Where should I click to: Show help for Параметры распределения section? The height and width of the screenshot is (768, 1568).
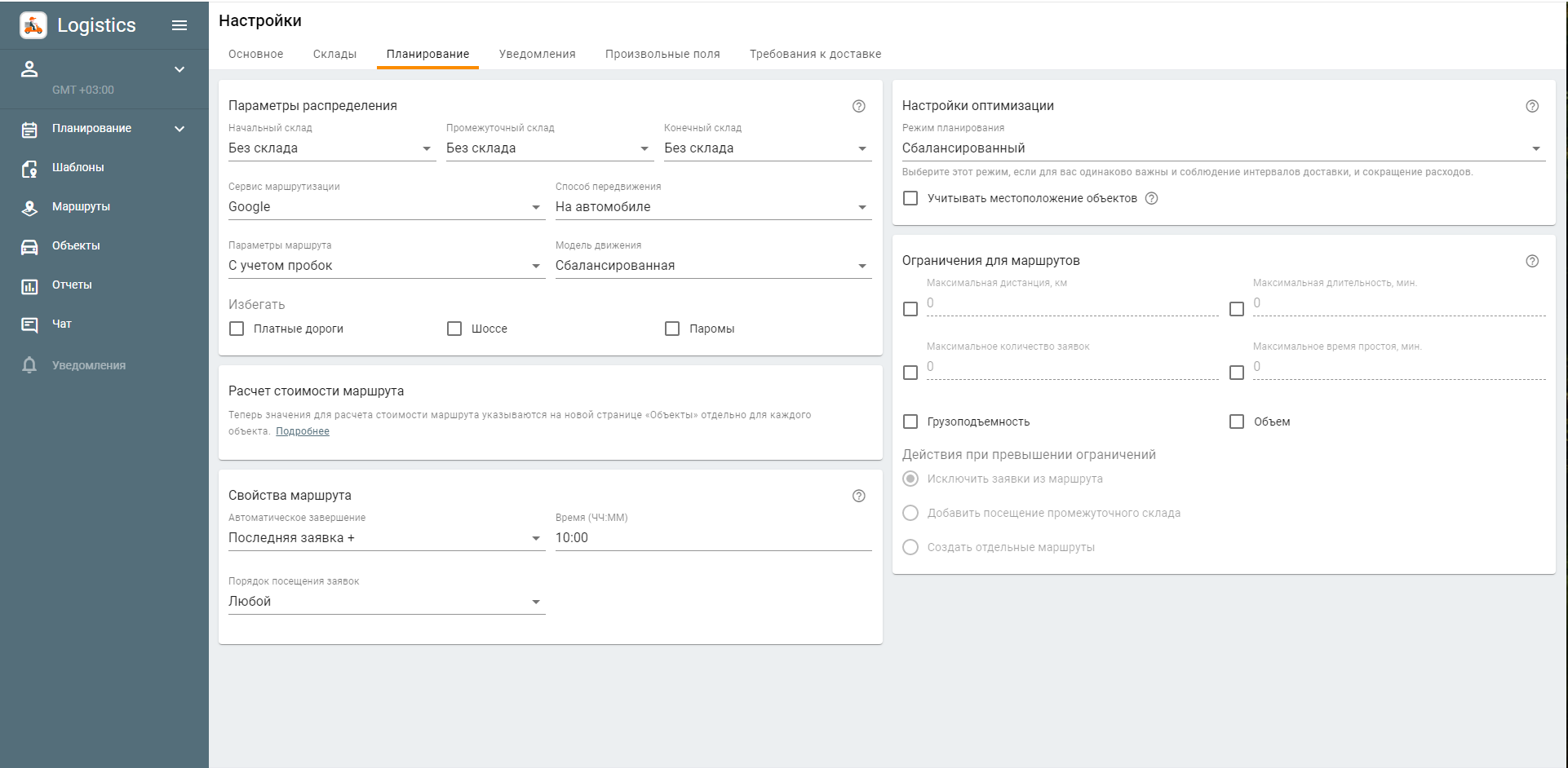point(858,106)
